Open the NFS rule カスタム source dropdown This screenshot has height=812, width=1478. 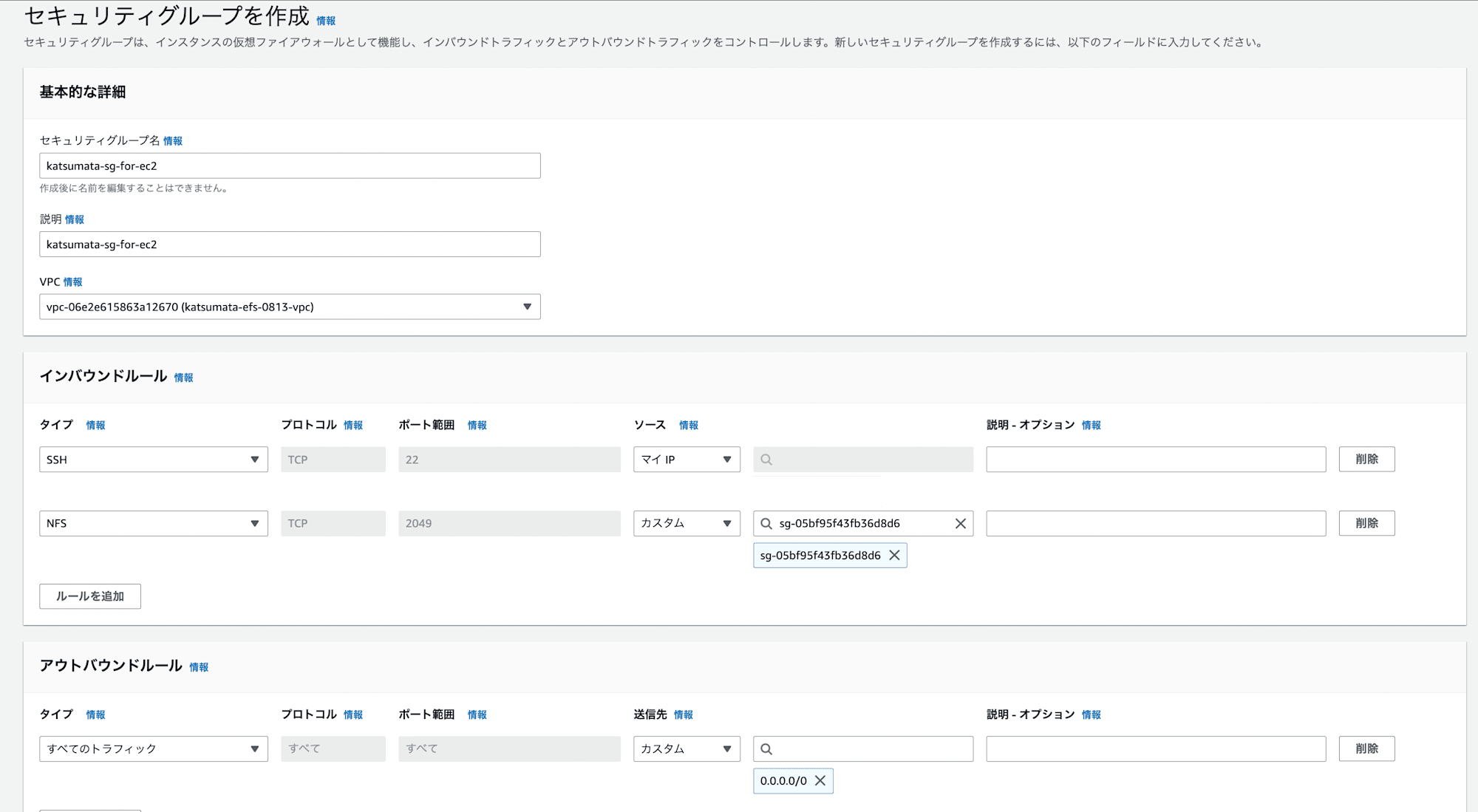(687, 523)
